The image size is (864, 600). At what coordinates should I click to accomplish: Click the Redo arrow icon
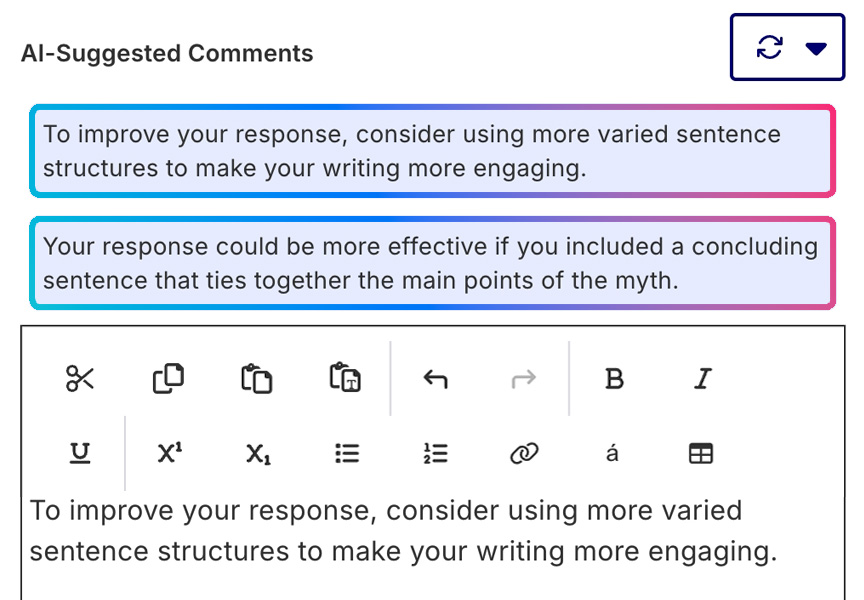tap(523, 379)
